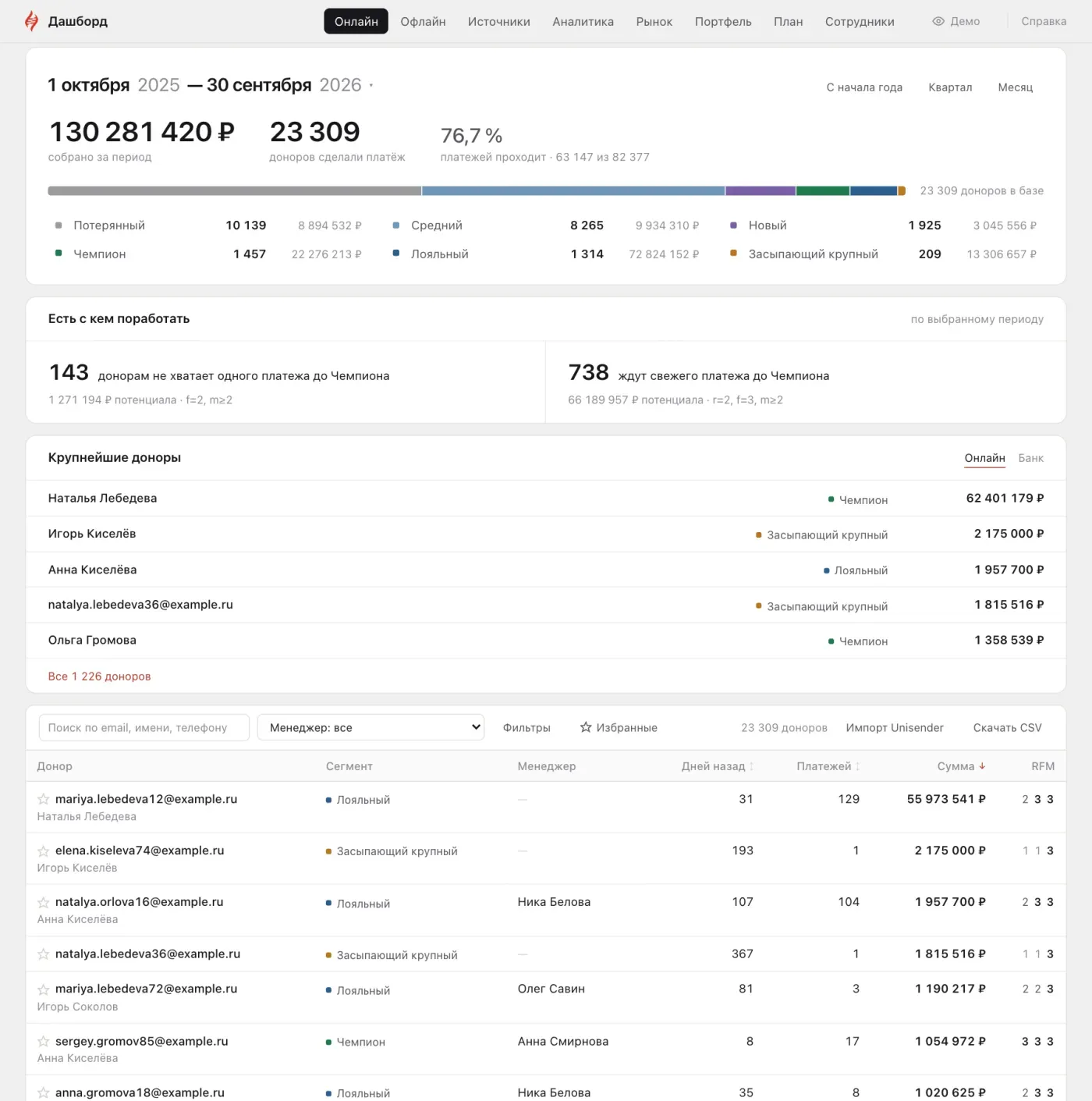Switch largest donors list to Банк

pos(1030,458)
